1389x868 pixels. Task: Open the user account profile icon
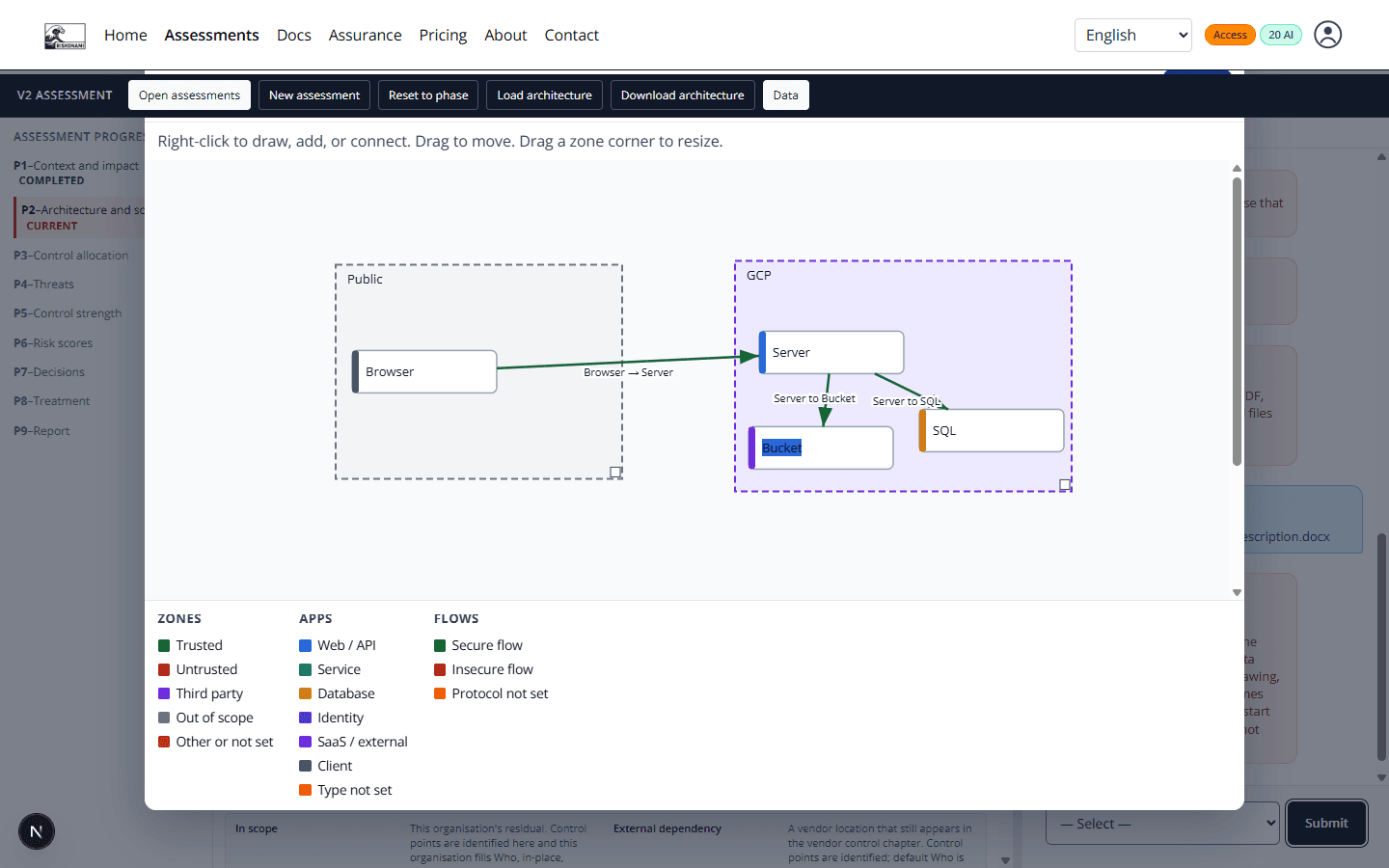[x=1328, y=35]
